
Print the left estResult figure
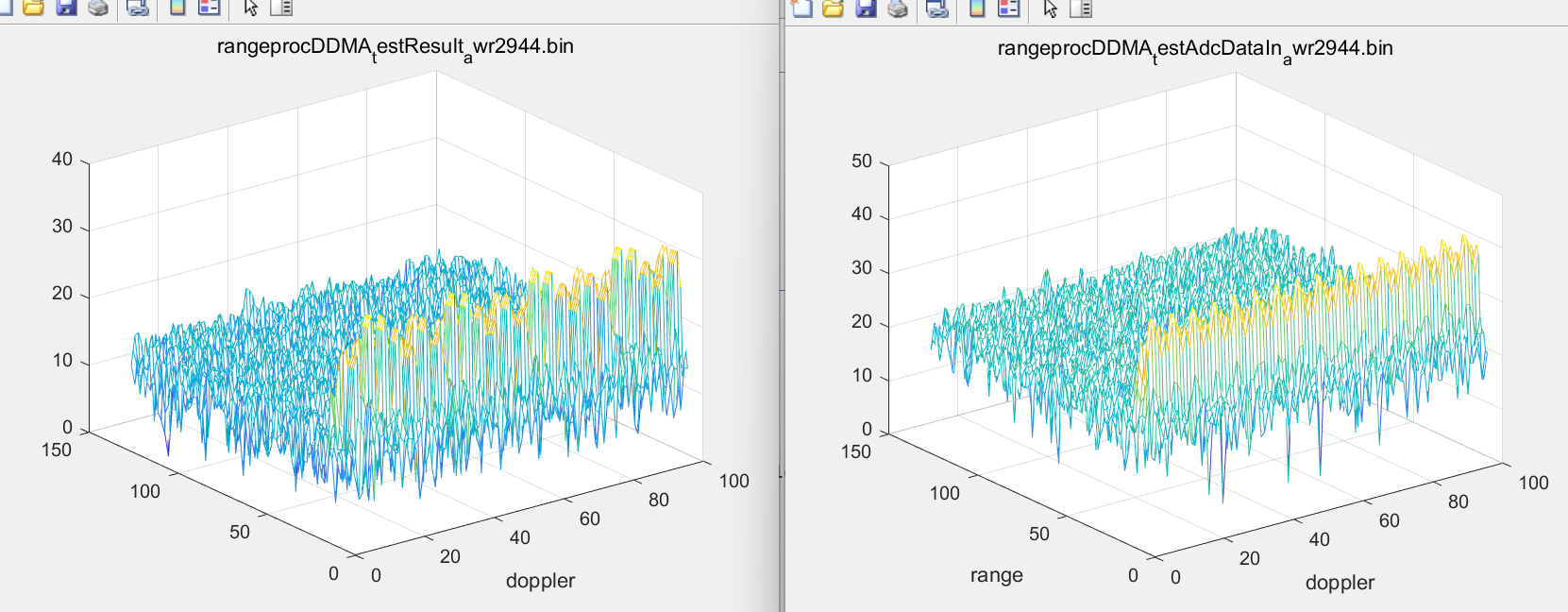(x=98, y=8)
